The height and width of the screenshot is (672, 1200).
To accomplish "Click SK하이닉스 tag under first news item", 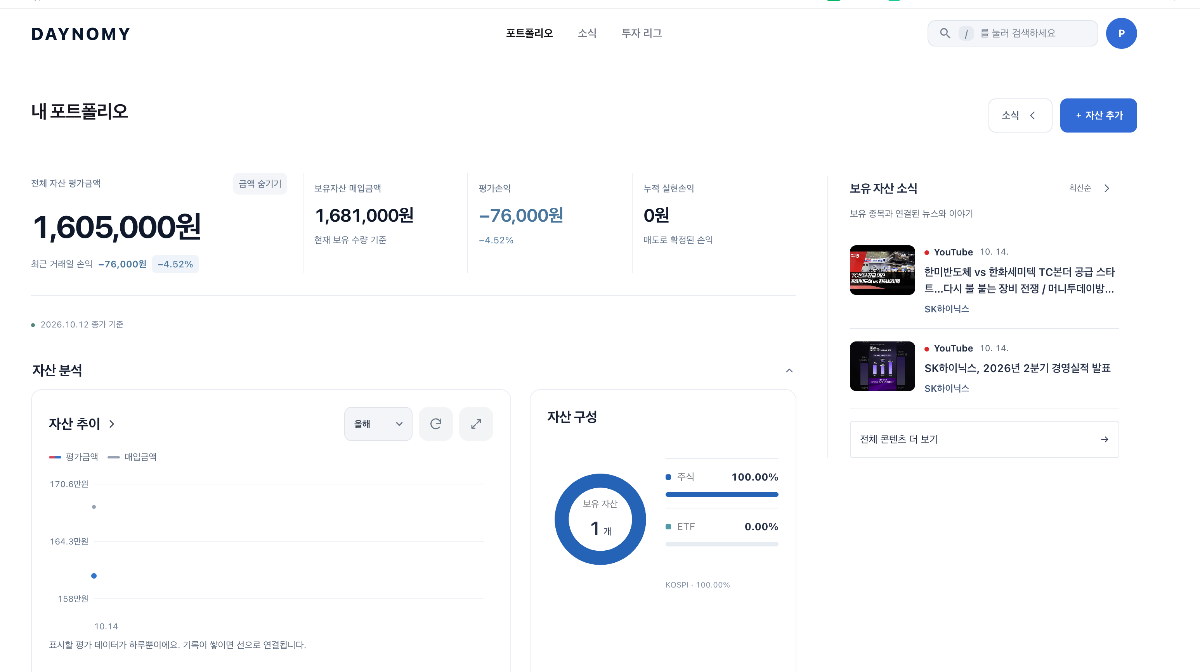I will (x=946, y=309).
